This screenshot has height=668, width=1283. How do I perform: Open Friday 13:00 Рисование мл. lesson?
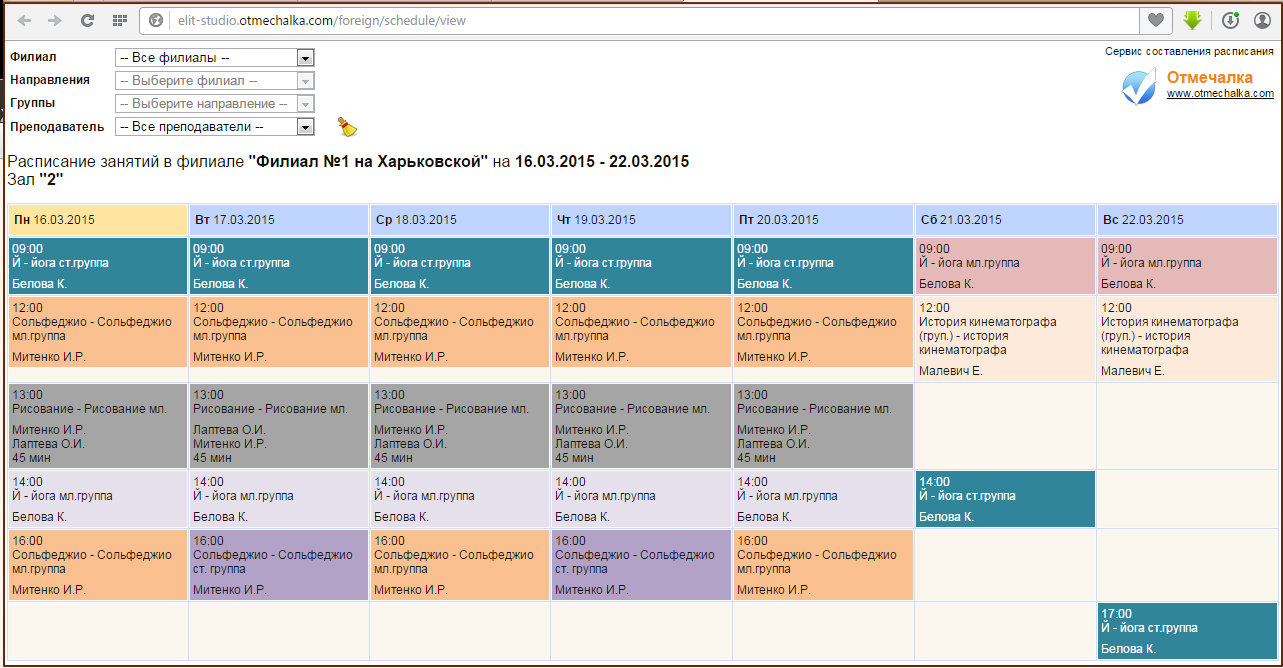[x=823, y=426]
